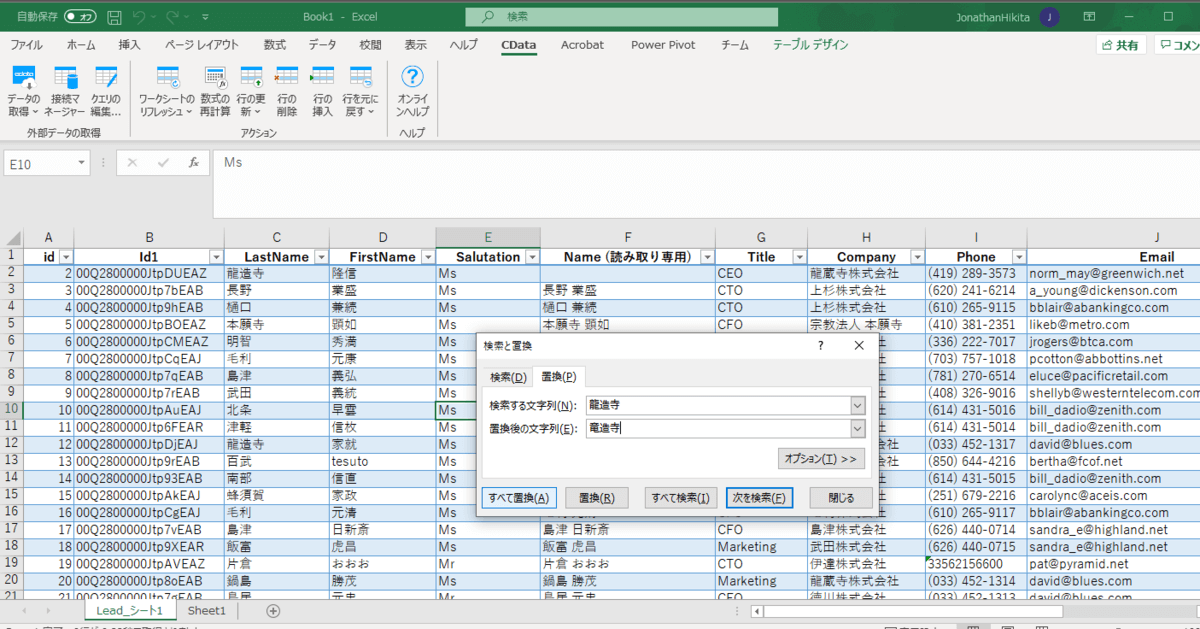
Task: Expand options with the オプション button
Action: pyautogui.click(x=820, y=459)
